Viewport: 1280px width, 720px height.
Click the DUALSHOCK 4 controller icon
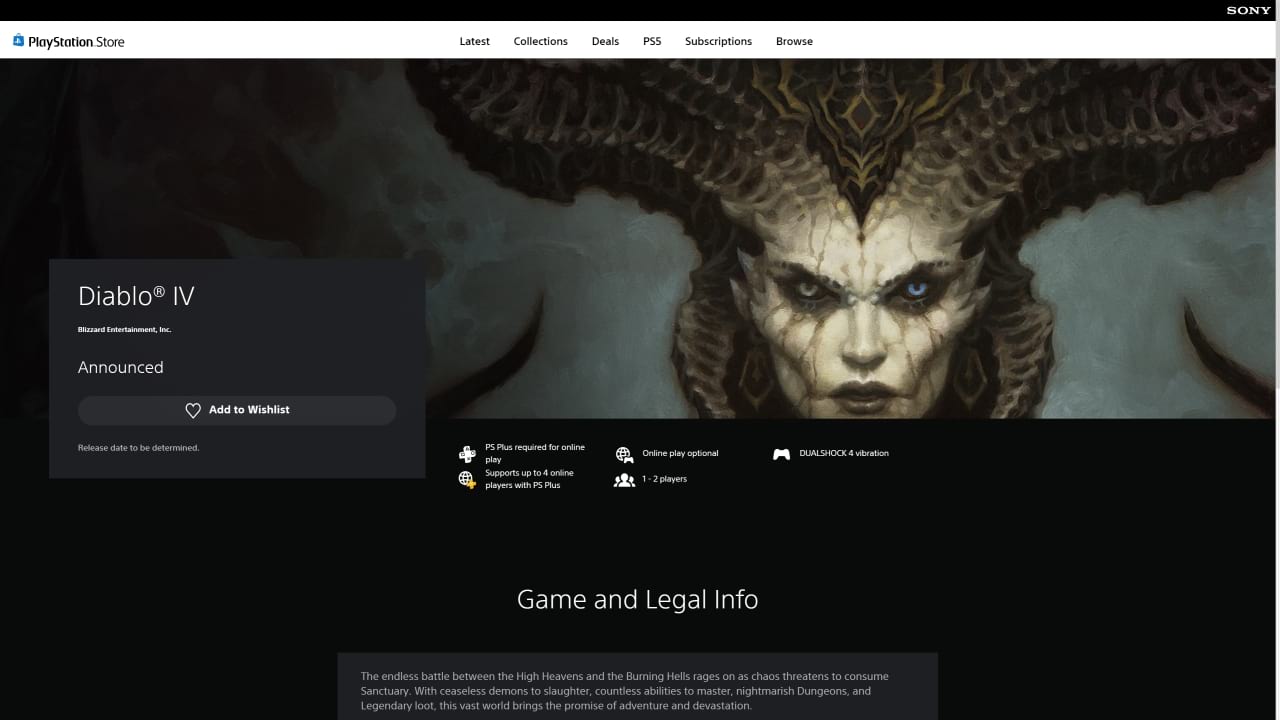pos(781,454)
